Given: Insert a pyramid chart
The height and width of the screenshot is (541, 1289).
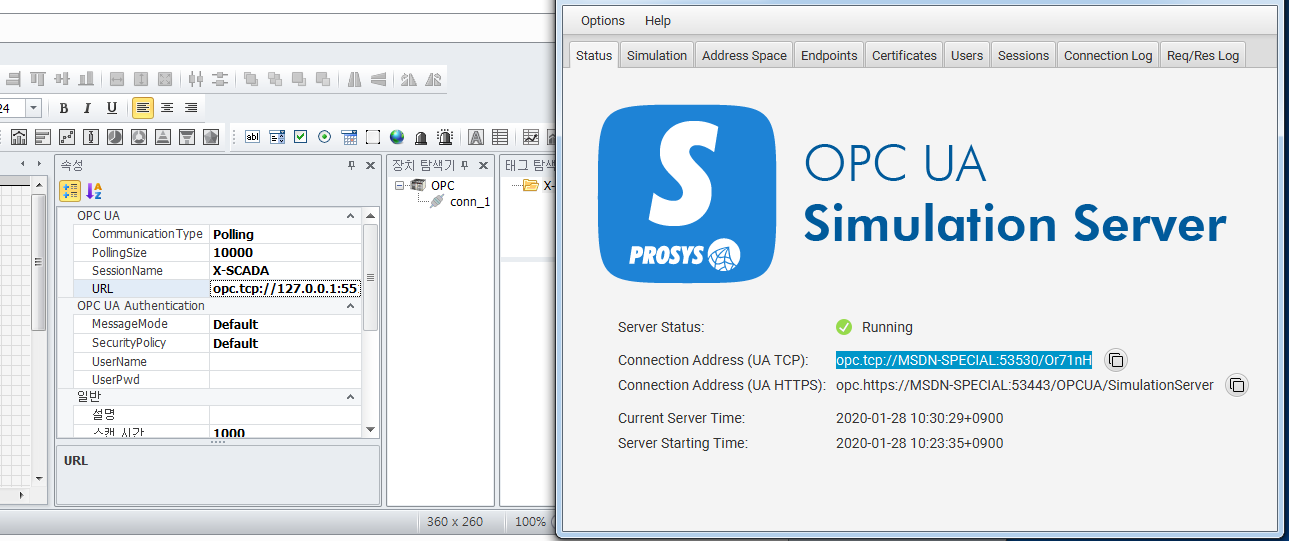Looking at the screenshot, I should point(163,137).
